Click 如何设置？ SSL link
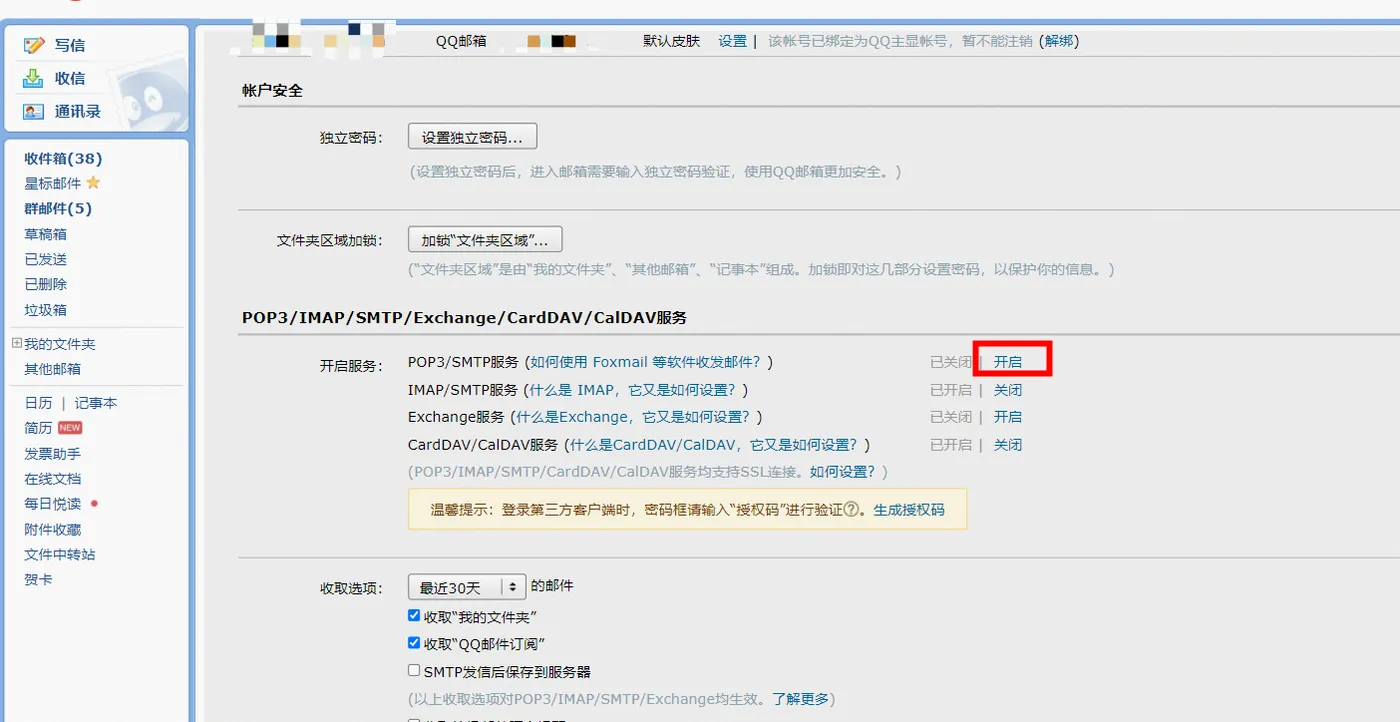The height and width of the screenshot is (722, 1400). [x=843, y=471]
